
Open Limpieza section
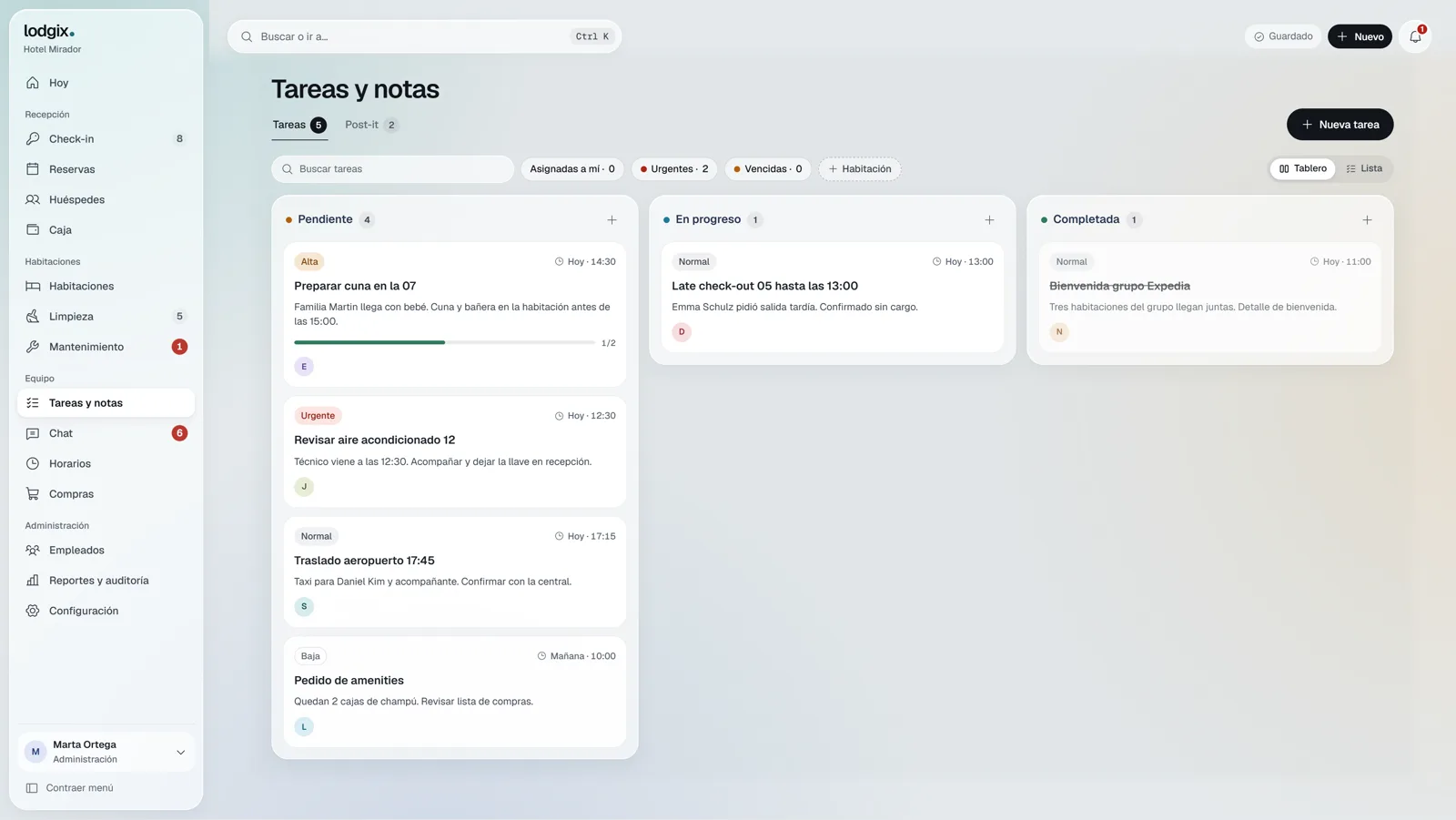[x=106, y=316]
